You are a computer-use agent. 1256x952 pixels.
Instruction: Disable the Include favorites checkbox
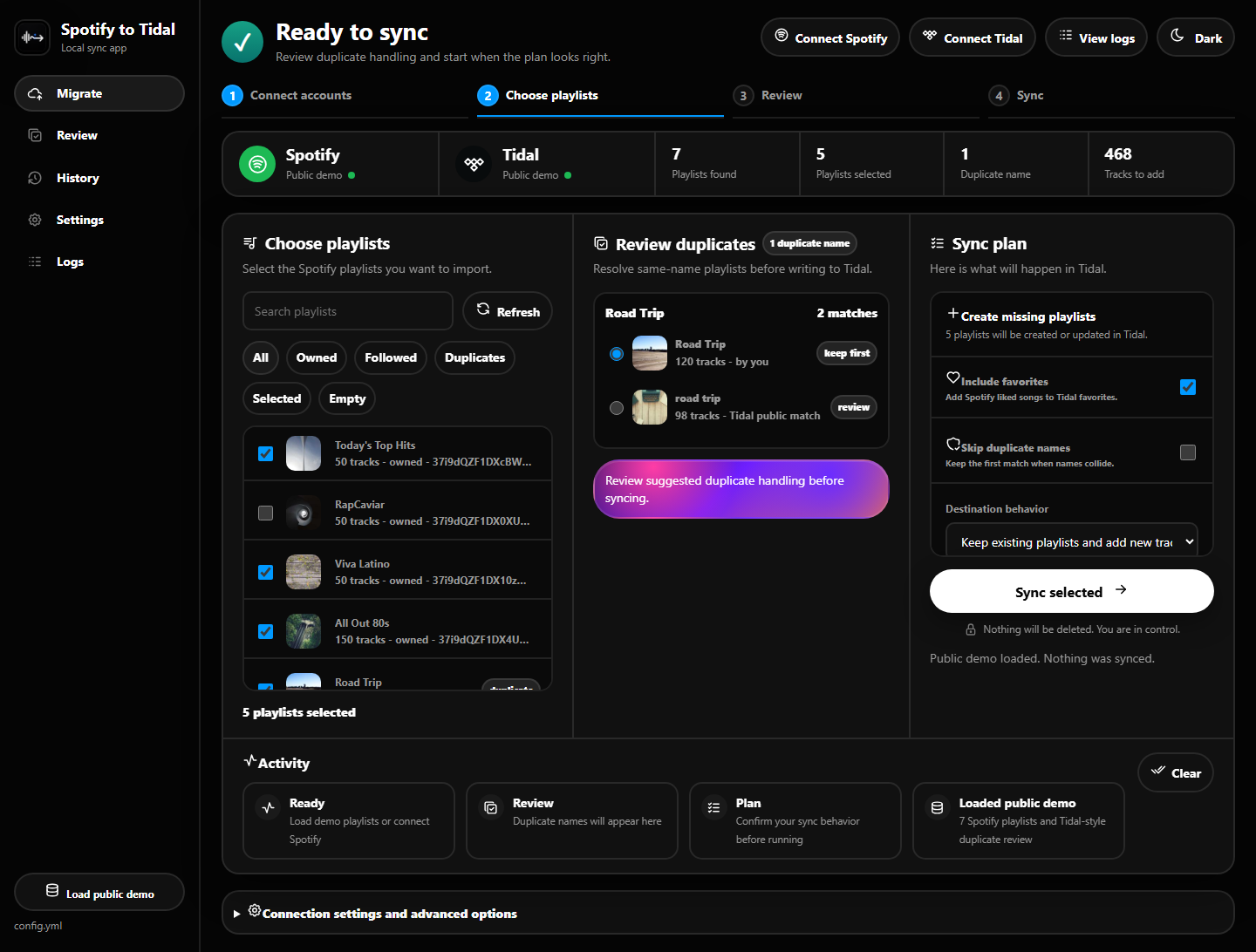[x=1188, y=387]
